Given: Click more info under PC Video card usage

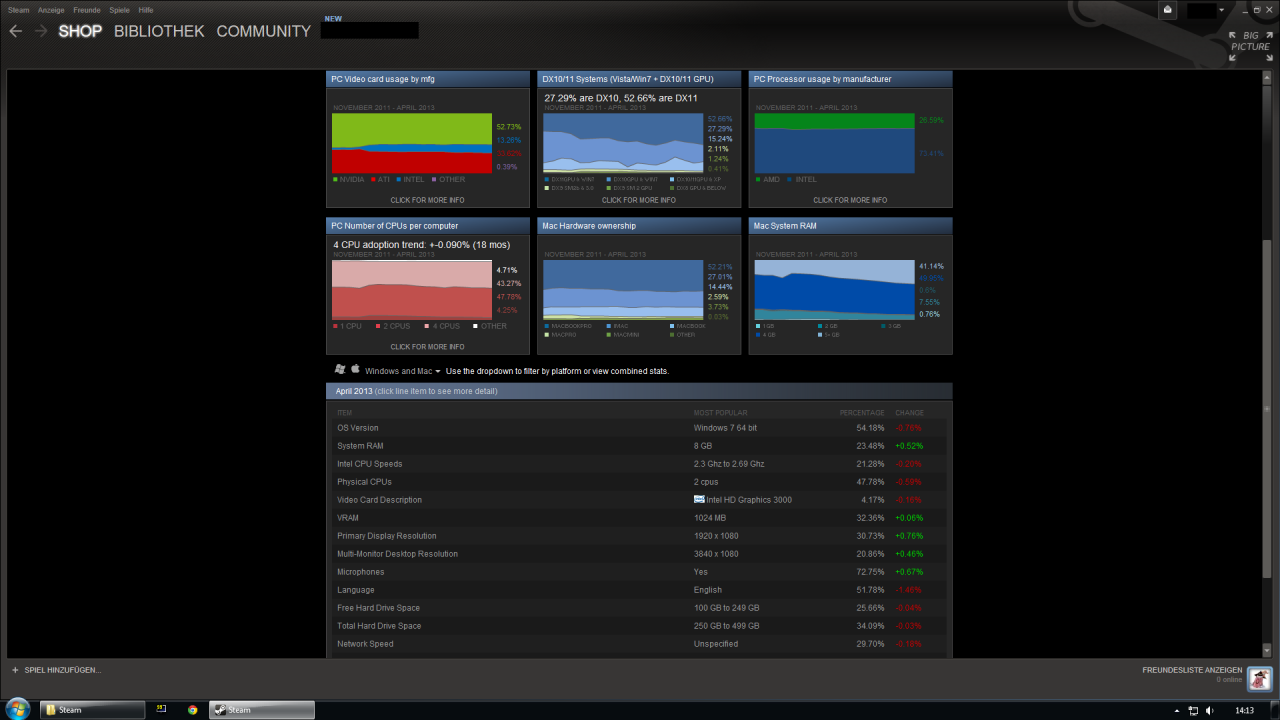Looking at the screenshot, I should (427, 200).
